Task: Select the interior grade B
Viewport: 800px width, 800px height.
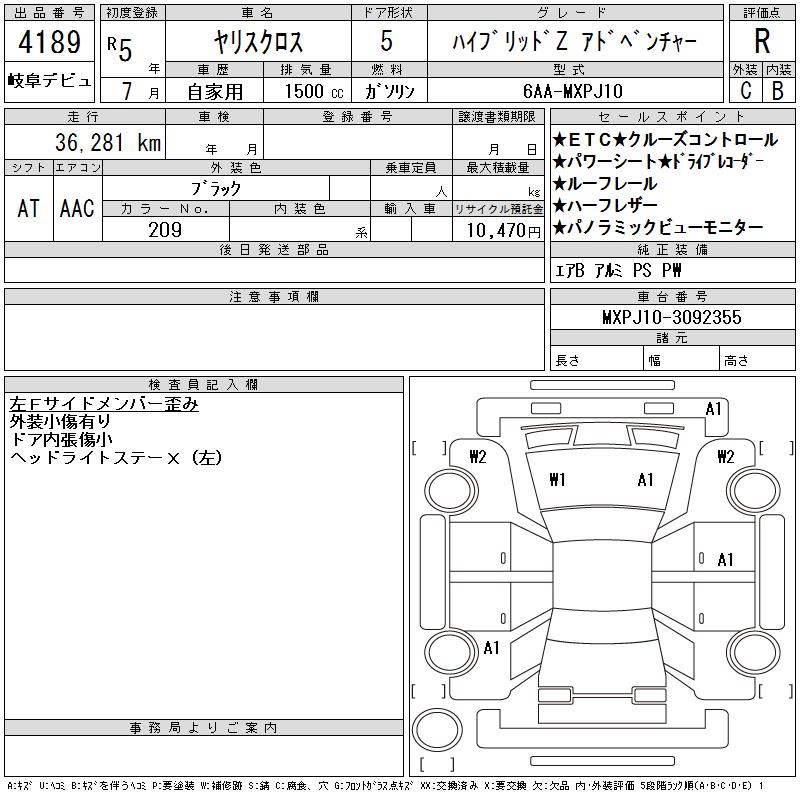Action: tap(778, 90)
